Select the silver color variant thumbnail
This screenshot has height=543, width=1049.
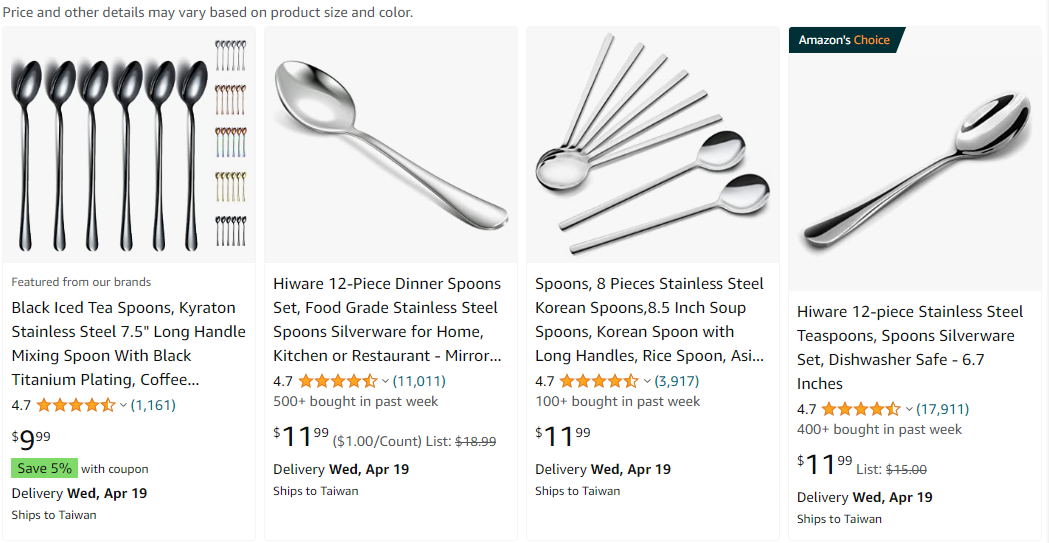(x=230, y=56)
